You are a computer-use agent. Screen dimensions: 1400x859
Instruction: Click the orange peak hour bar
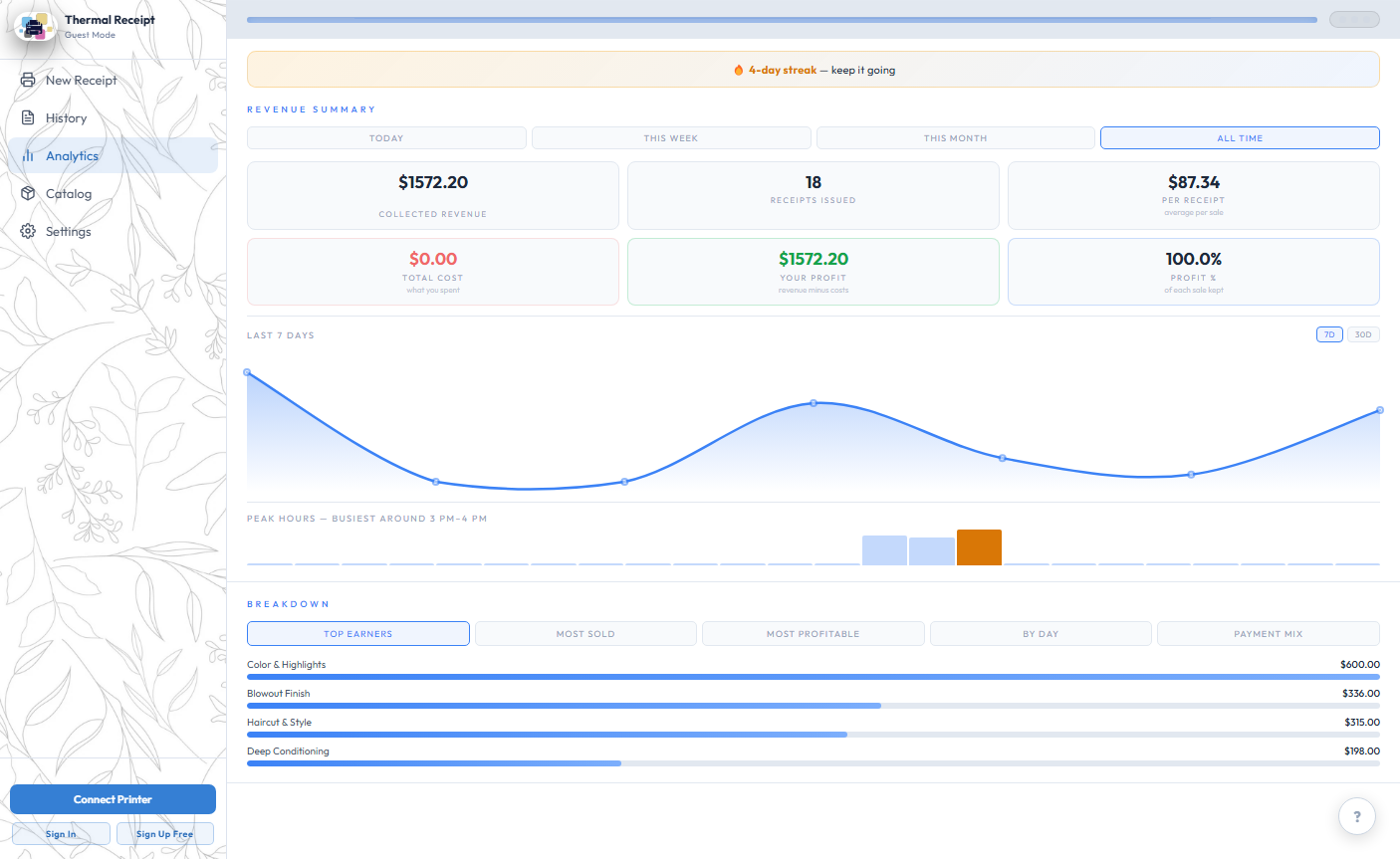(979, 547)
